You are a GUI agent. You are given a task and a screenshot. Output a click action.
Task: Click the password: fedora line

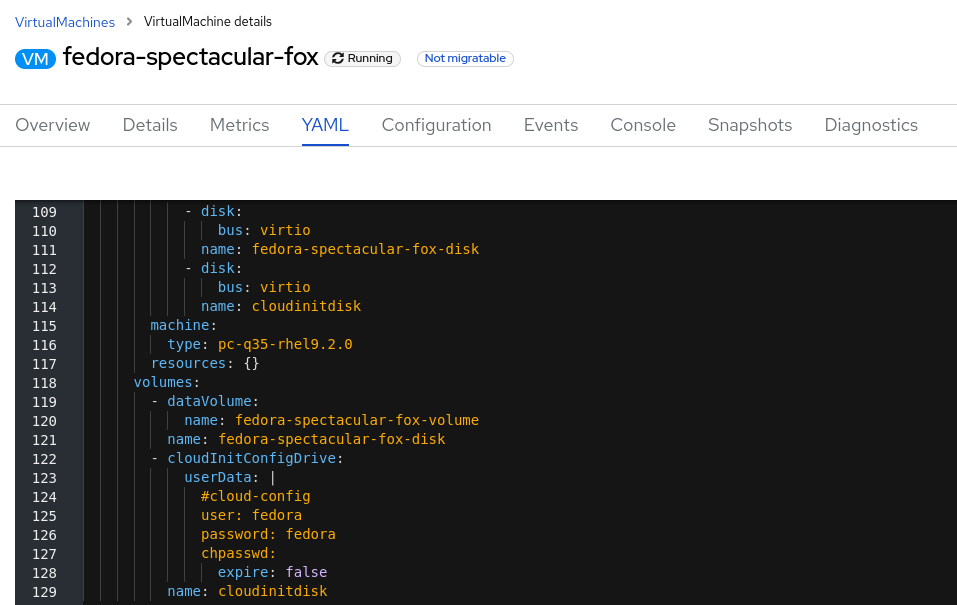point(268,534)
